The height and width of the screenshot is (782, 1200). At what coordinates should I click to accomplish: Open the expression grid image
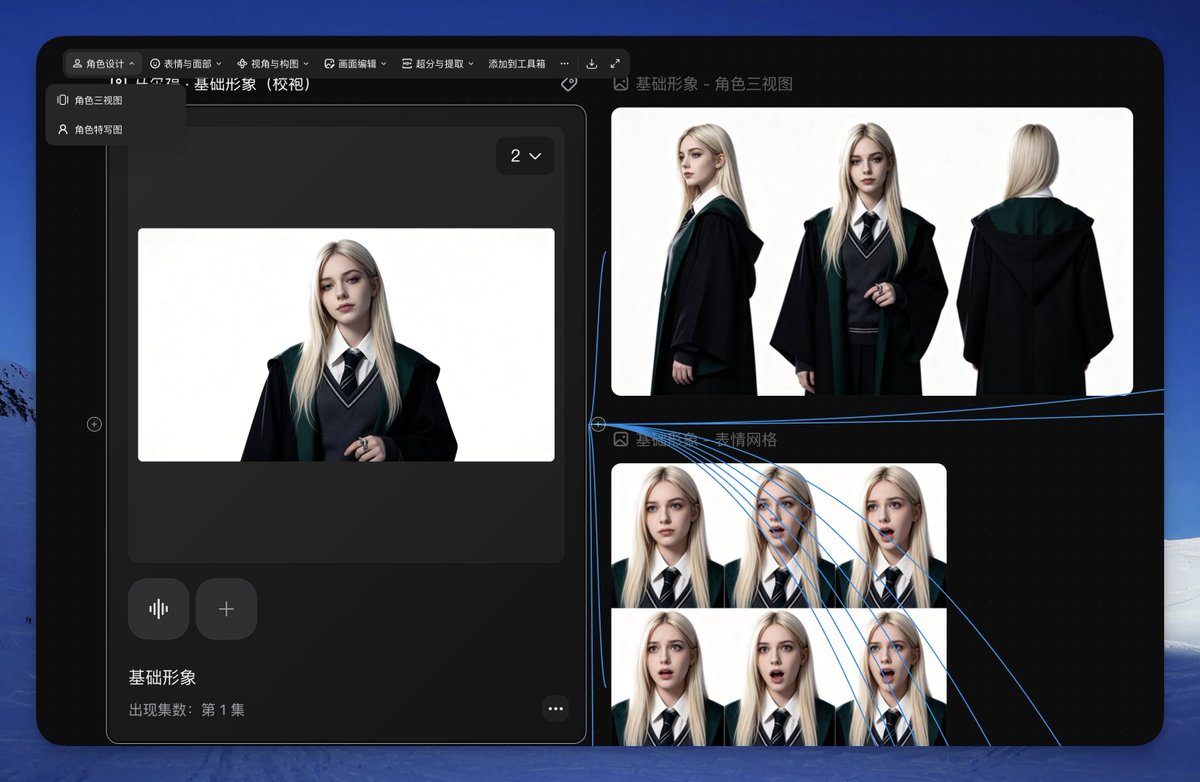click(779, 604)
